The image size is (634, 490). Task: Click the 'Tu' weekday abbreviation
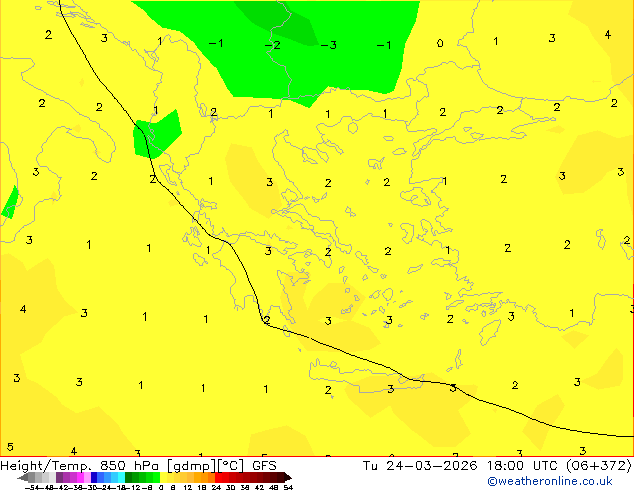pos(370,465)
